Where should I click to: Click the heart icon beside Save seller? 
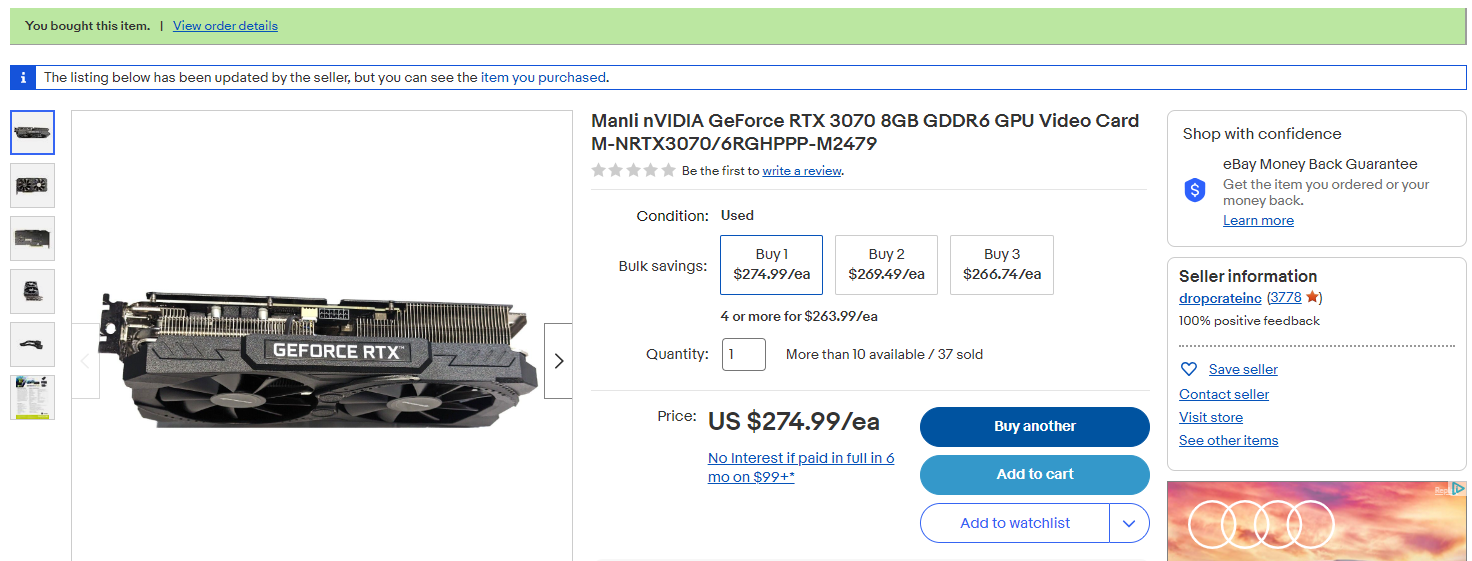[1189, 369]
